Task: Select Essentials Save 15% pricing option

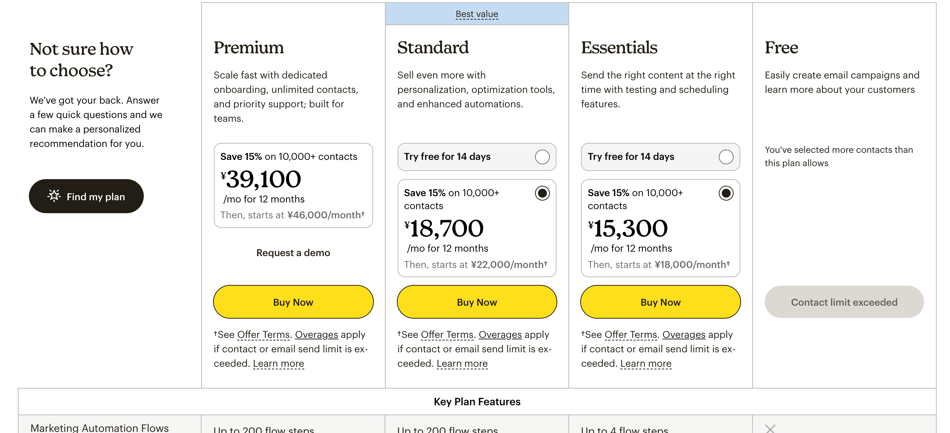Action: pyautogui.click(x=726, y=193)
